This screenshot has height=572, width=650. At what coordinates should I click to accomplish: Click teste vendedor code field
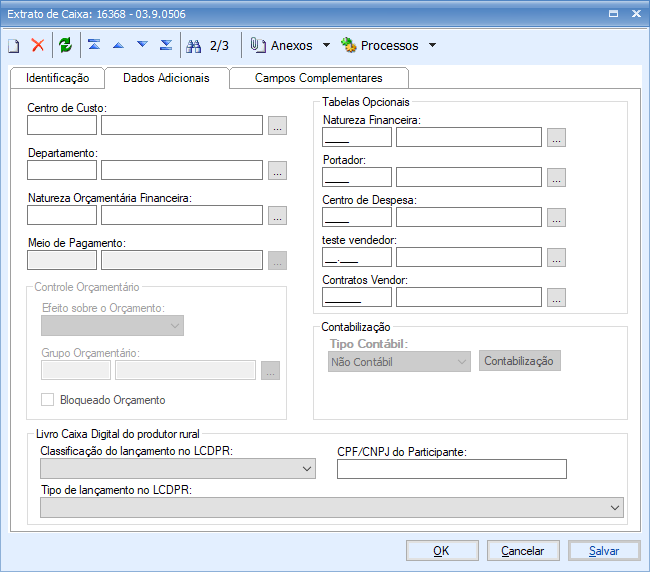point(357,257)
